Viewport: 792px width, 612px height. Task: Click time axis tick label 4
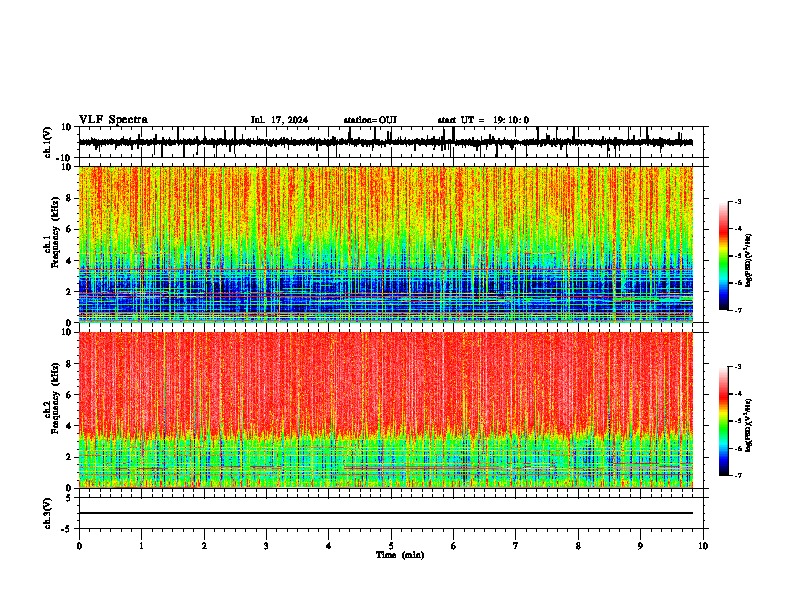329,546
